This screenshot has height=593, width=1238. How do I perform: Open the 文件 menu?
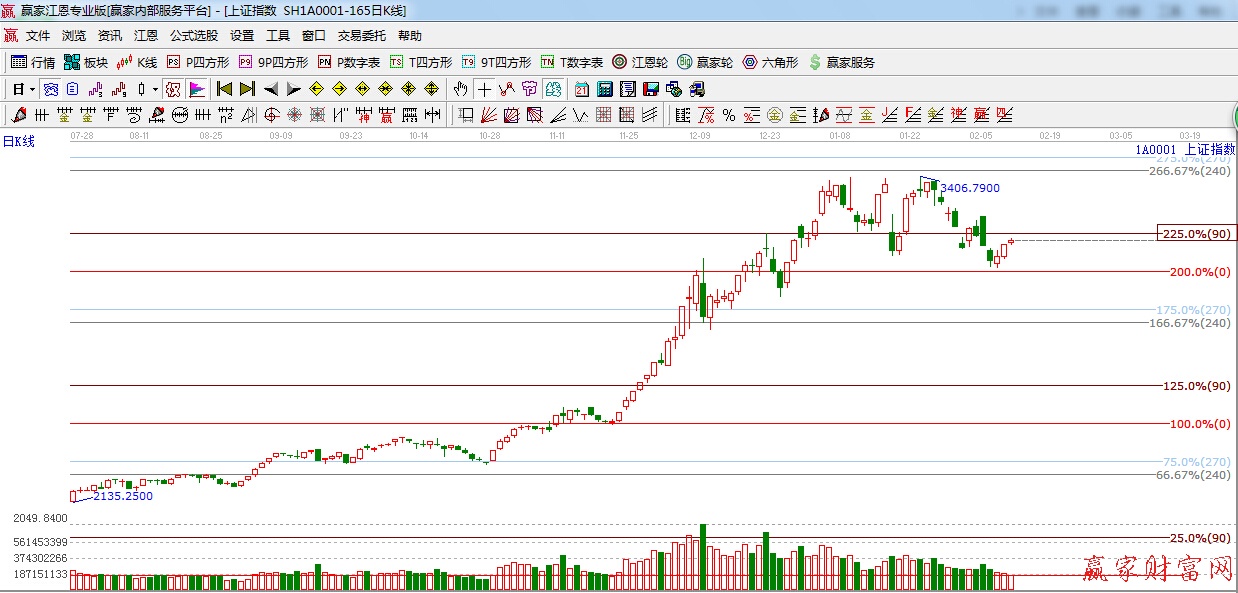(38, 36)
